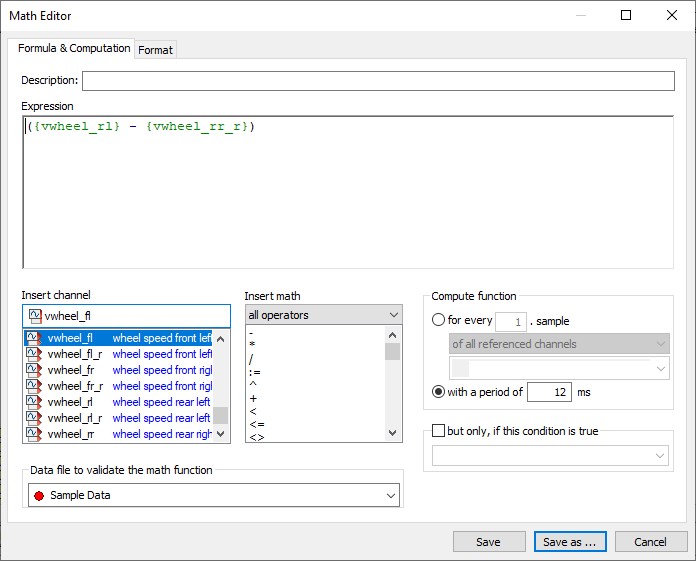Open 'of all referenced channels' dropdown

coord(559,344)
